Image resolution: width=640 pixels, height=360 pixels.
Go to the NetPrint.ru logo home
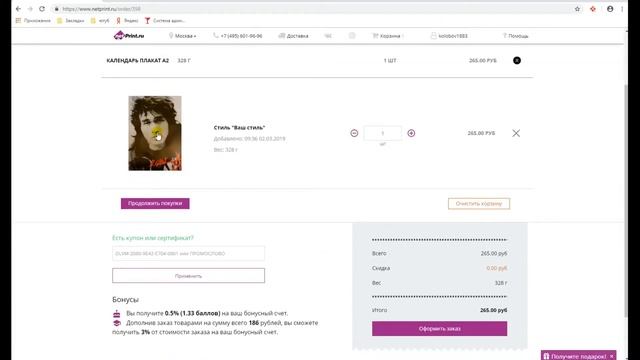coord(129,36)
